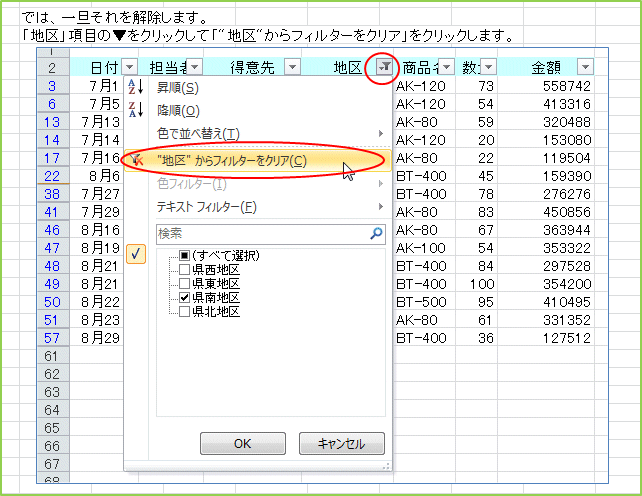642x496 pixels.
Task: Click cell with amount 410495
Action: tap(545, 302)
